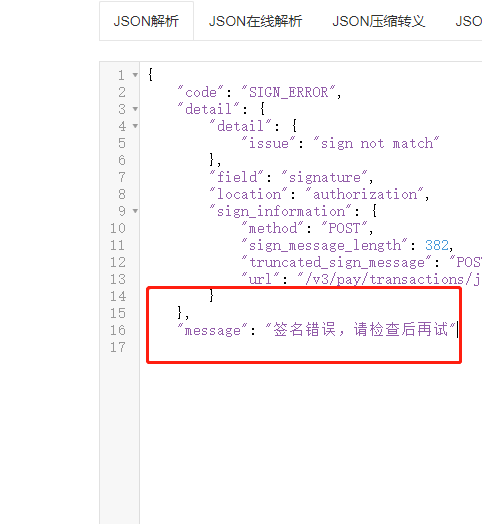The image size is (482, 524).
Task: Switch to the JSON在线解析 tab
Action: pyautogui.click(x=255, y=21)
